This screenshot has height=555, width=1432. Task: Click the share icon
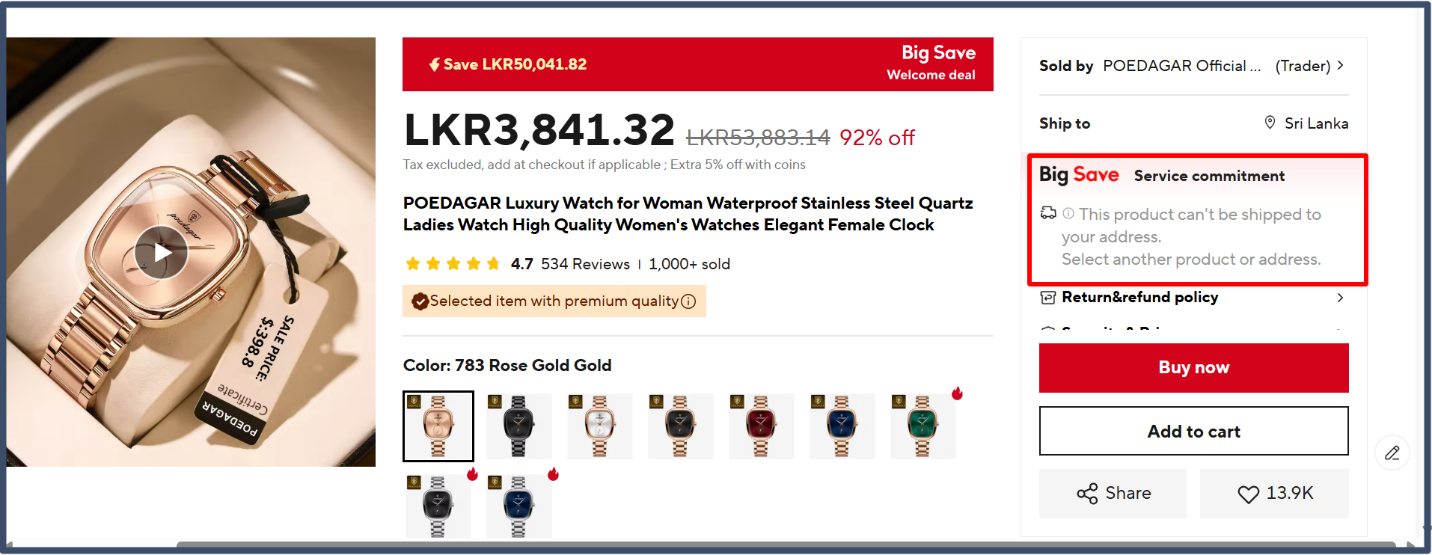coord(1087,494)
